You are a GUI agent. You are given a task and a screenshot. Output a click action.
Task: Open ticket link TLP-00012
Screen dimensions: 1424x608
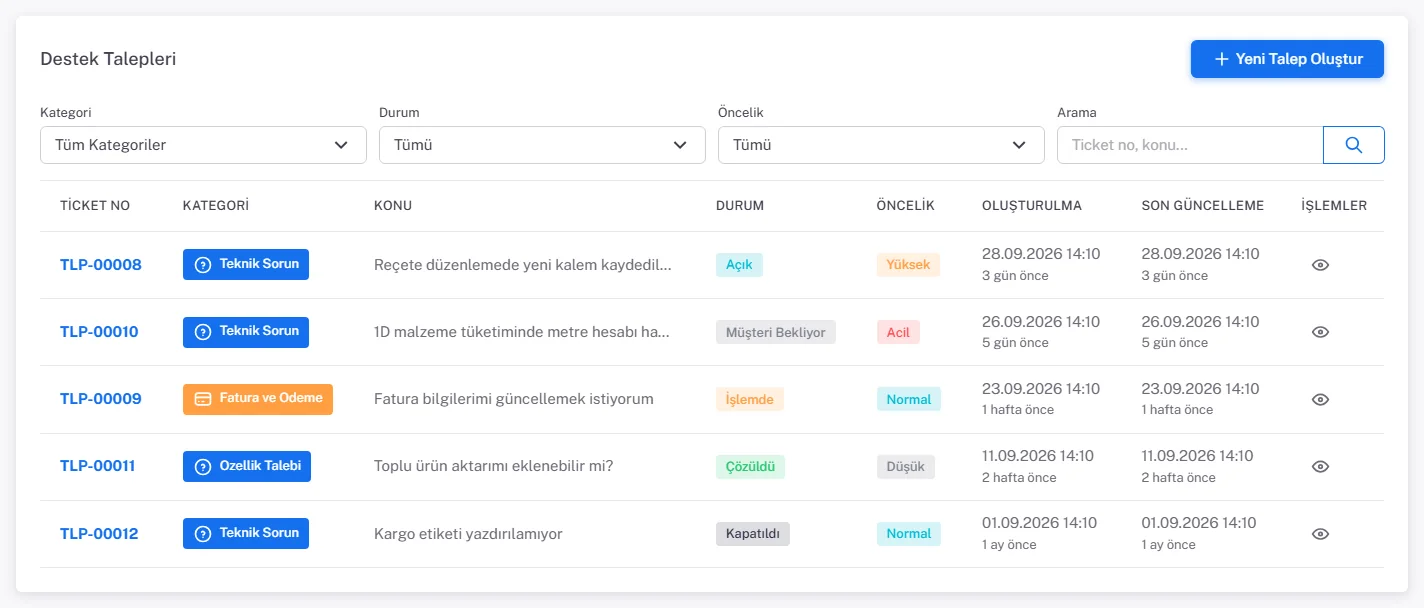coord(99,534)
